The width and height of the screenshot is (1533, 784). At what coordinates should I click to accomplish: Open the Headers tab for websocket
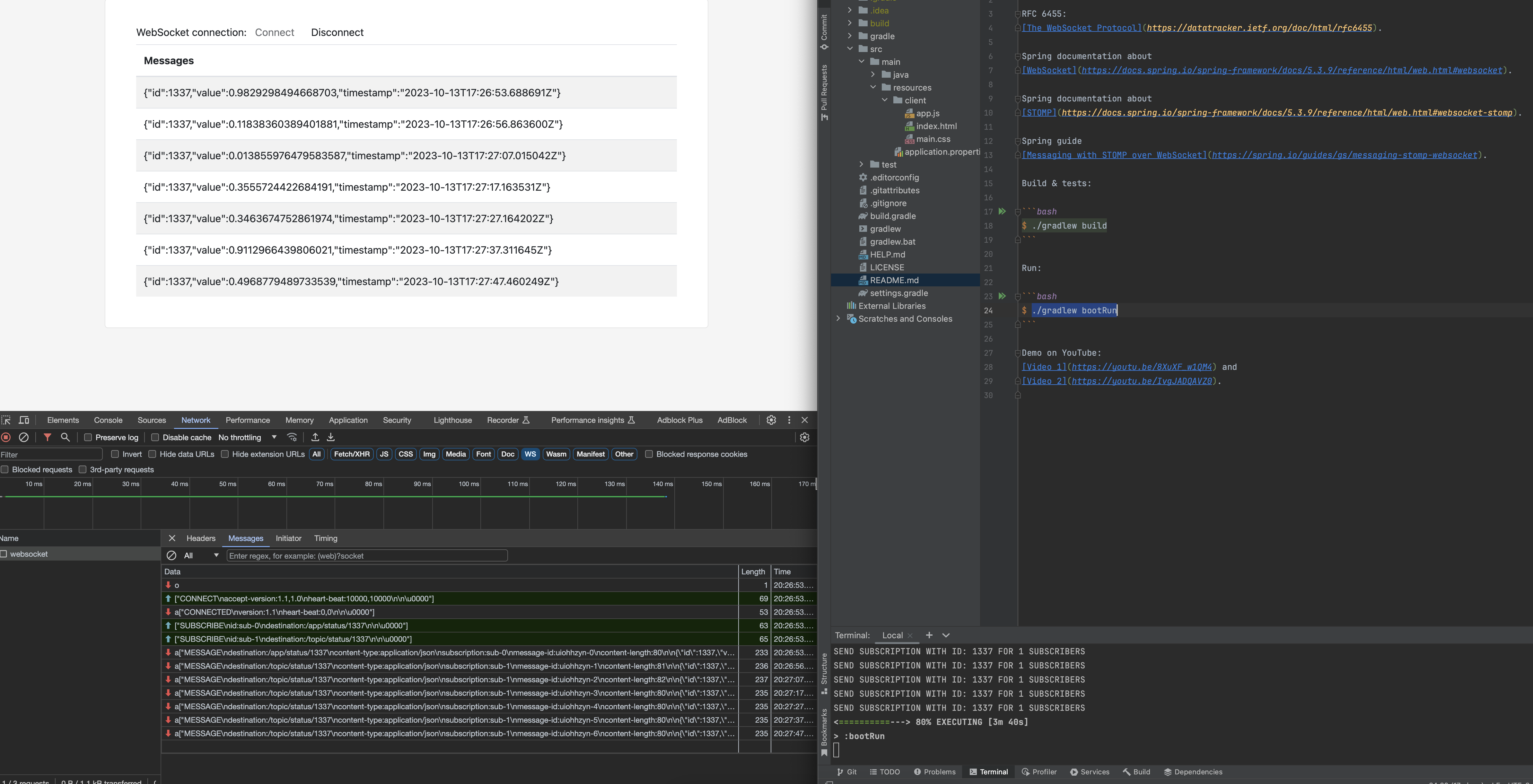pyautogui.click(x=201, y=538)
